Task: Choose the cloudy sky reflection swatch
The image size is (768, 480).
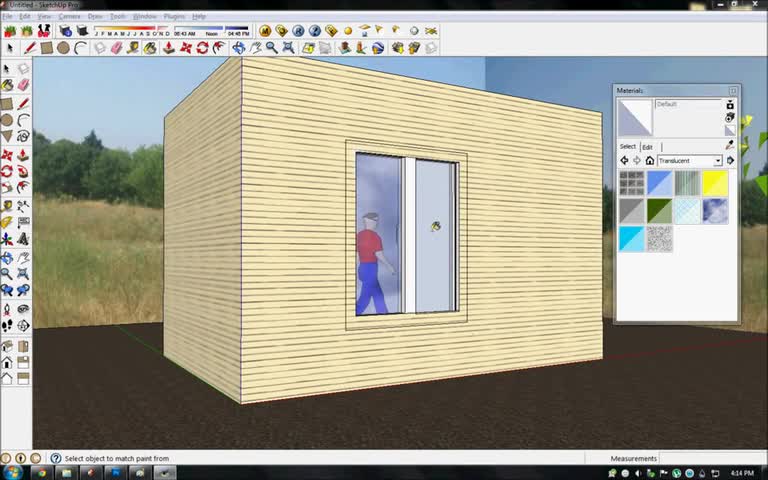Action: [715, 211]
